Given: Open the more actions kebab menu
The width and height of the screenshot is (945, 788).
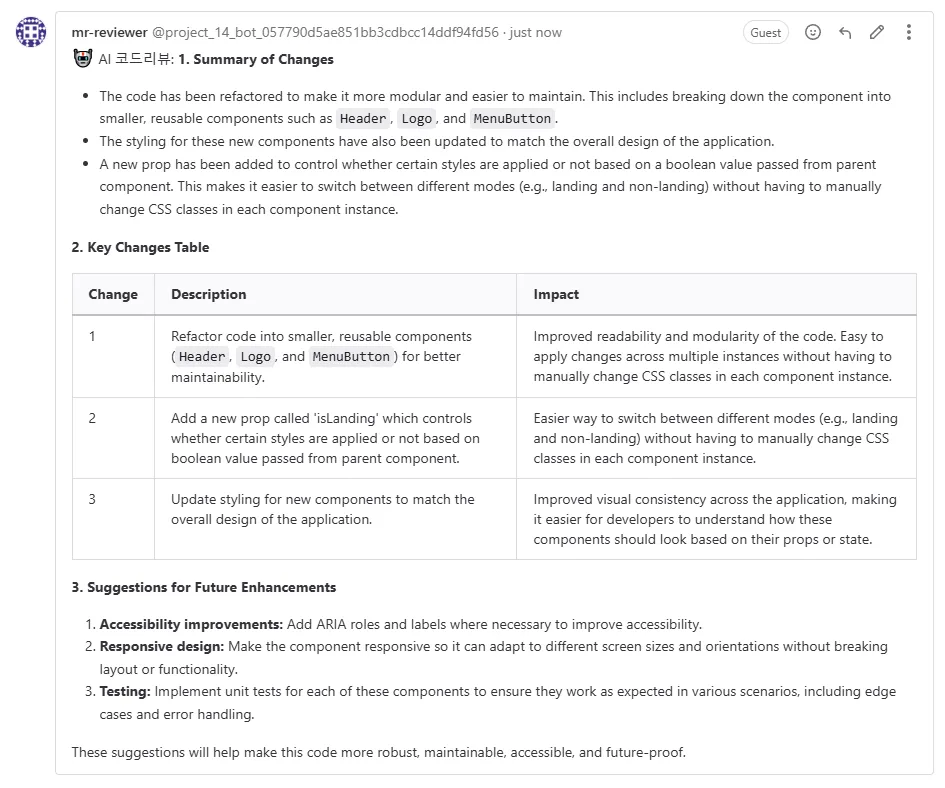Looking at the screenshot, I should click(x=908, y=32).
